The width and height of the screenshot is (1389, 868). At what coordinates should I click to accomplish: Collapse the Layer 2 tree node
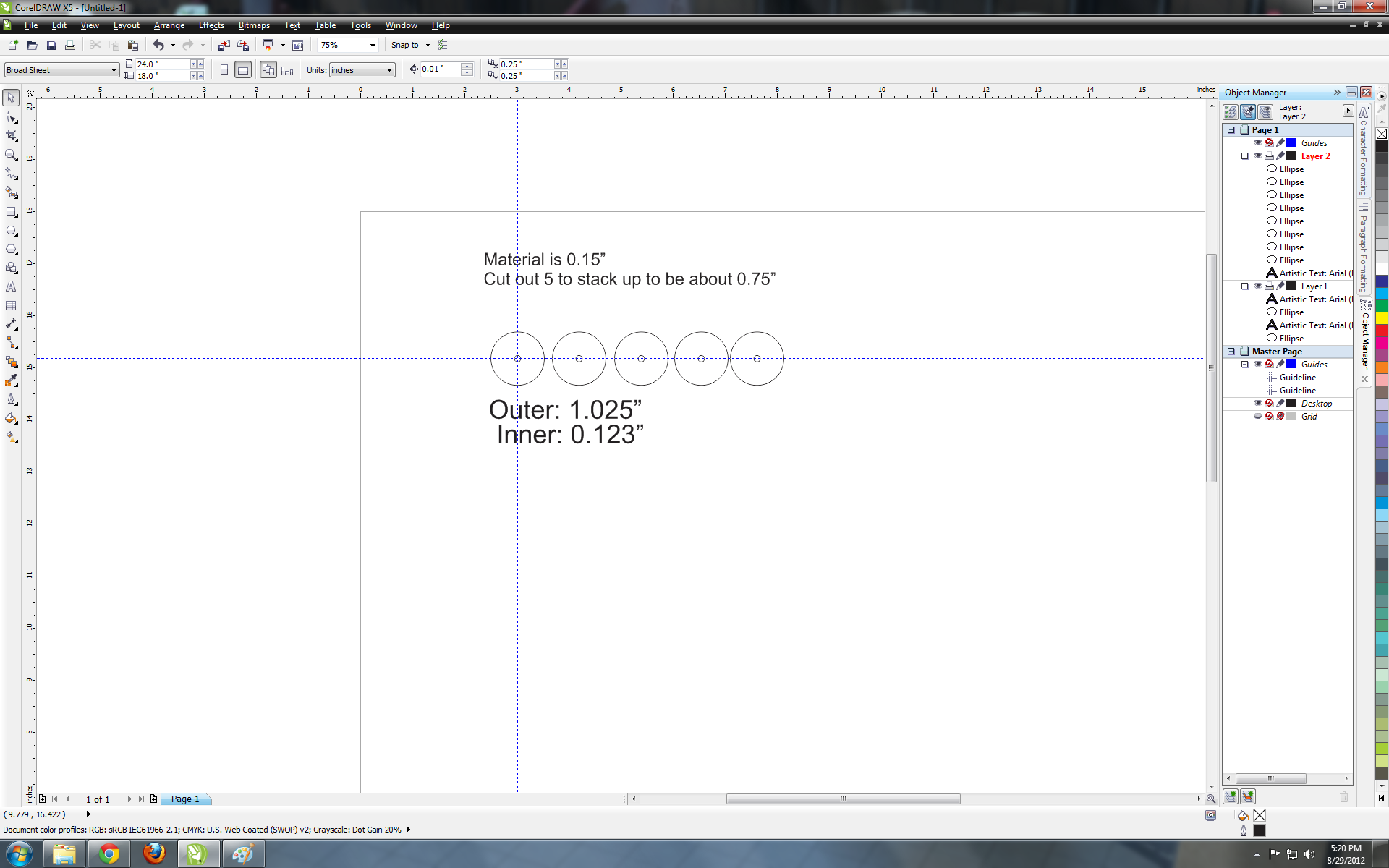[1244, 156]
